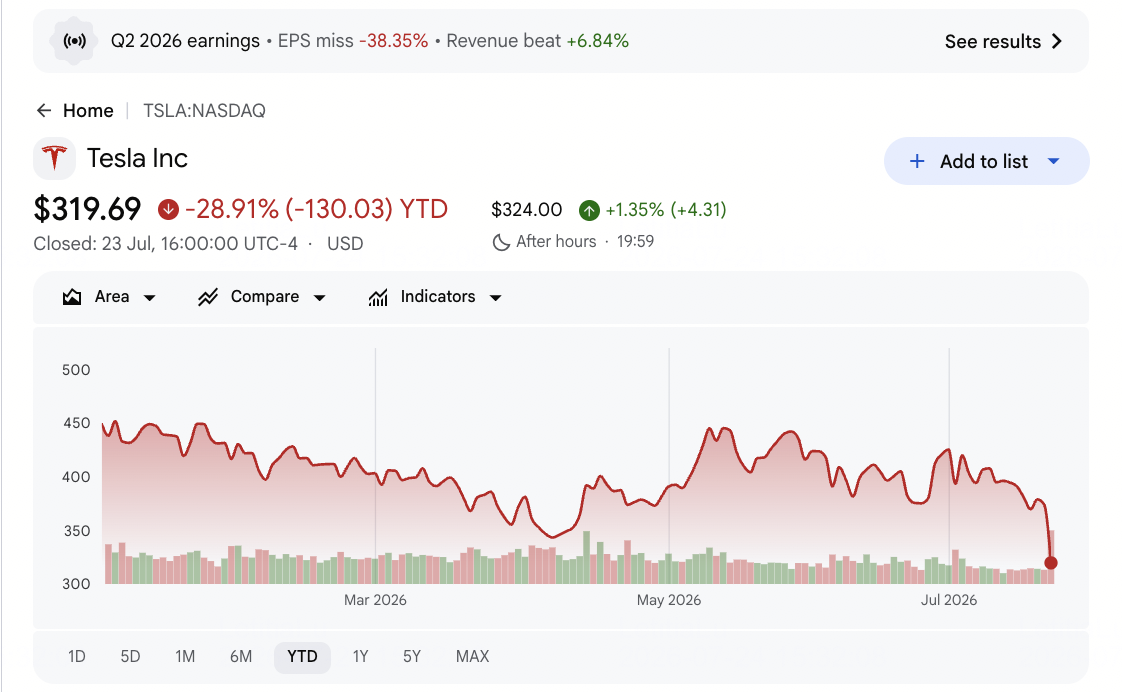Click the Tesla logo icon

click(x=54, y=158)
